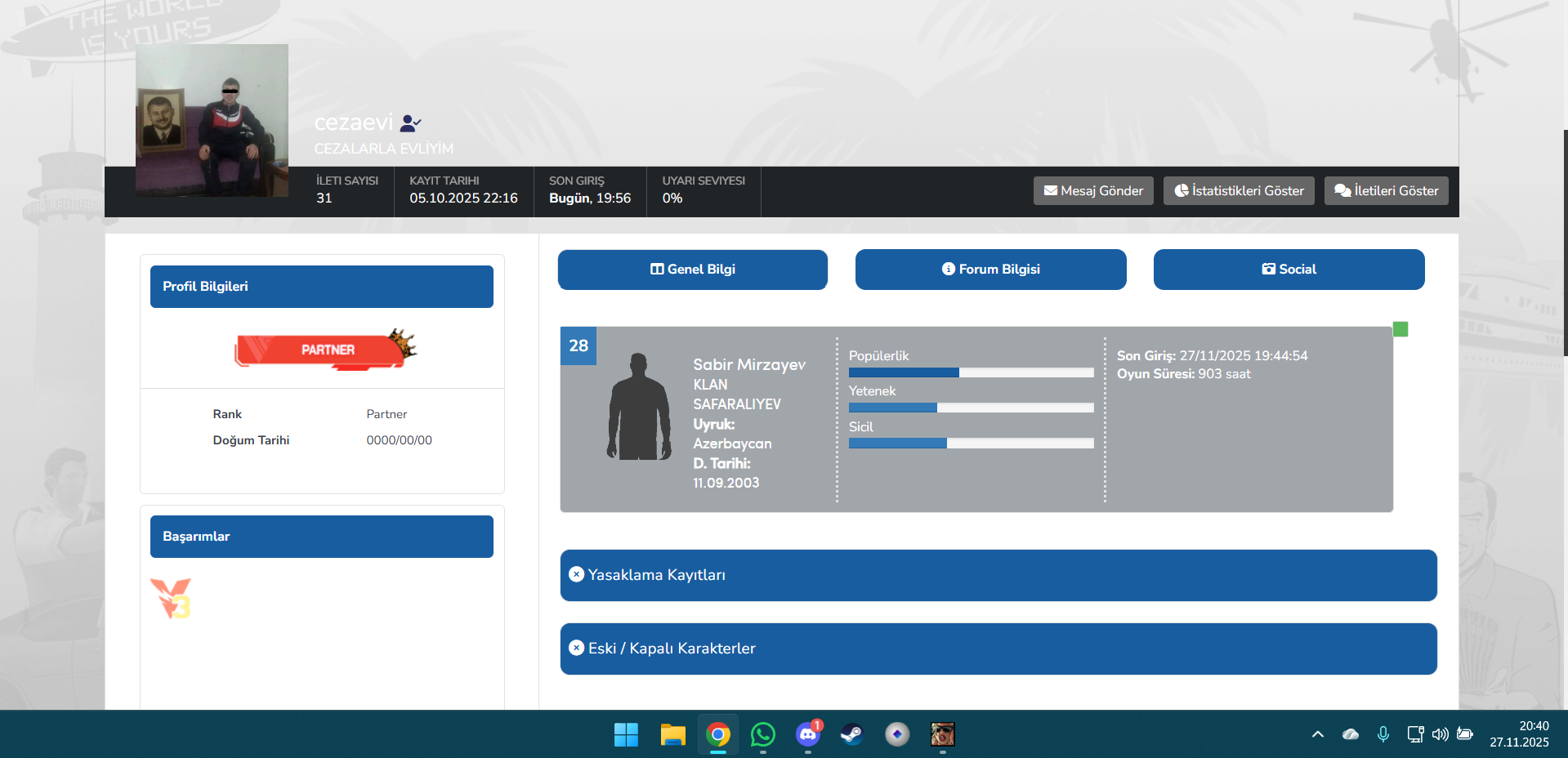Click the character silhouette of Sabir Mirzayev
The width and height of the screenshot is (1568, 758).
(x=638, y=408)
